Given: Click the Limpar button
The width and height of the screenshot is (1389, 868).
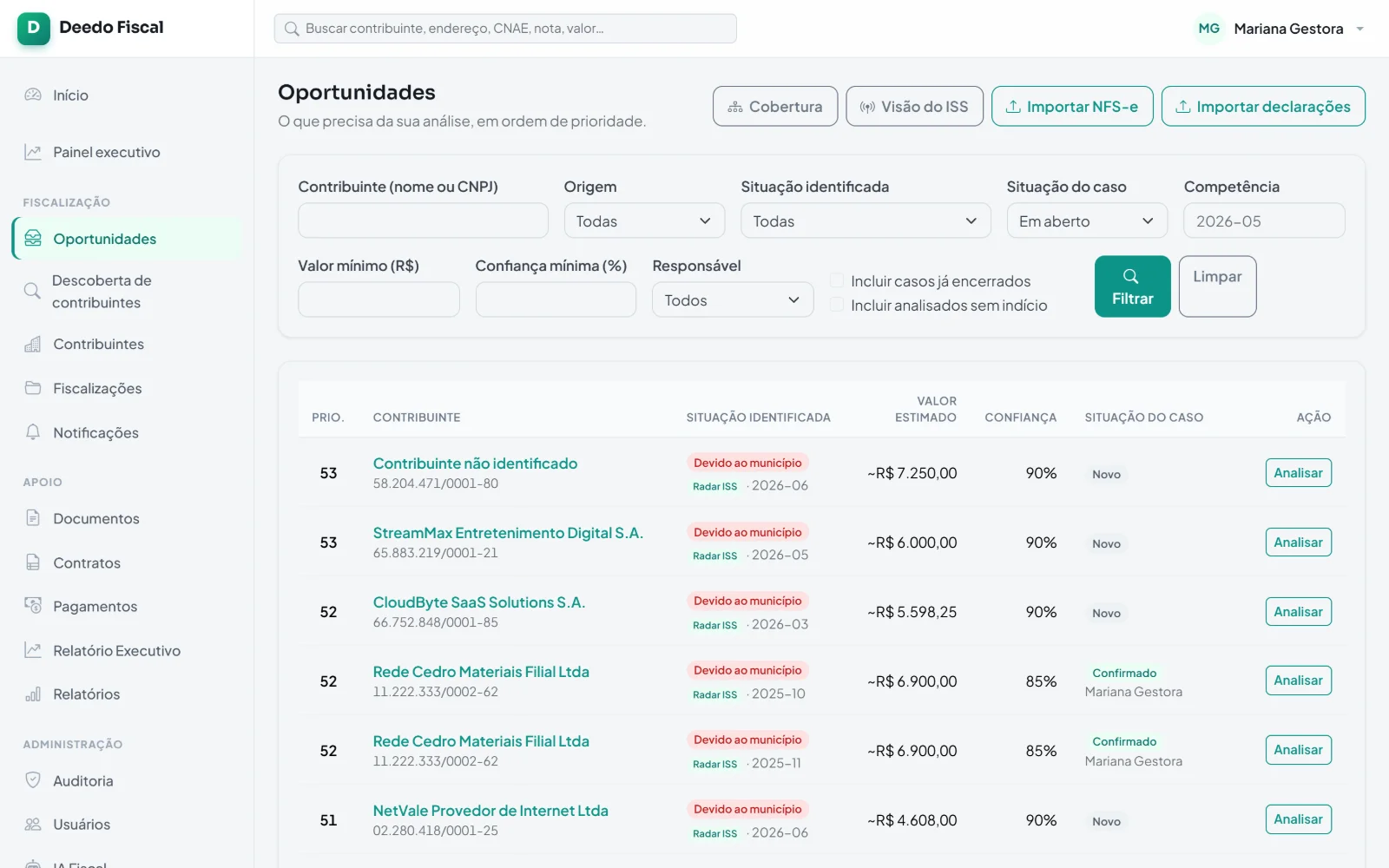Looking at the screenshot, I should [x=1217, y=286].
